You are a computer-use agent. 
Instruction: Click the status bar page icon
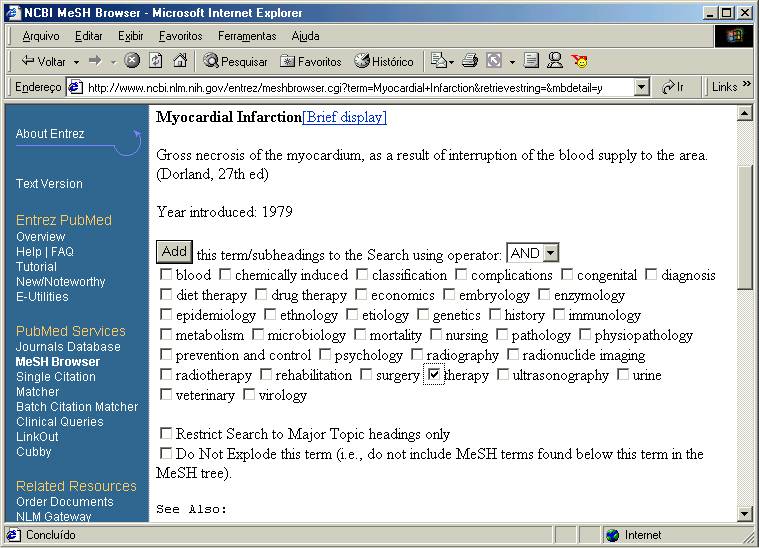pos(13,535)
